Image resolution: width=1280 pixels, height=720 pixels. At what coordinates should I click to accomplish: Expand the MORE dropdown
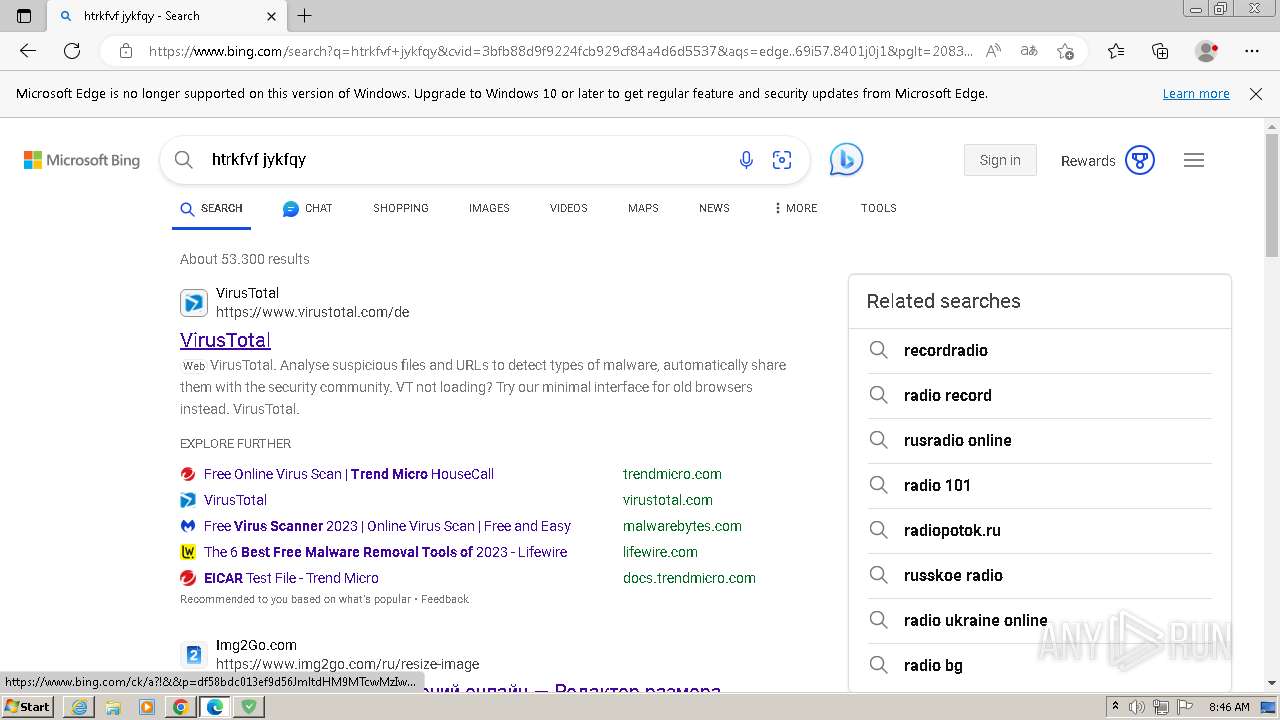795,208
